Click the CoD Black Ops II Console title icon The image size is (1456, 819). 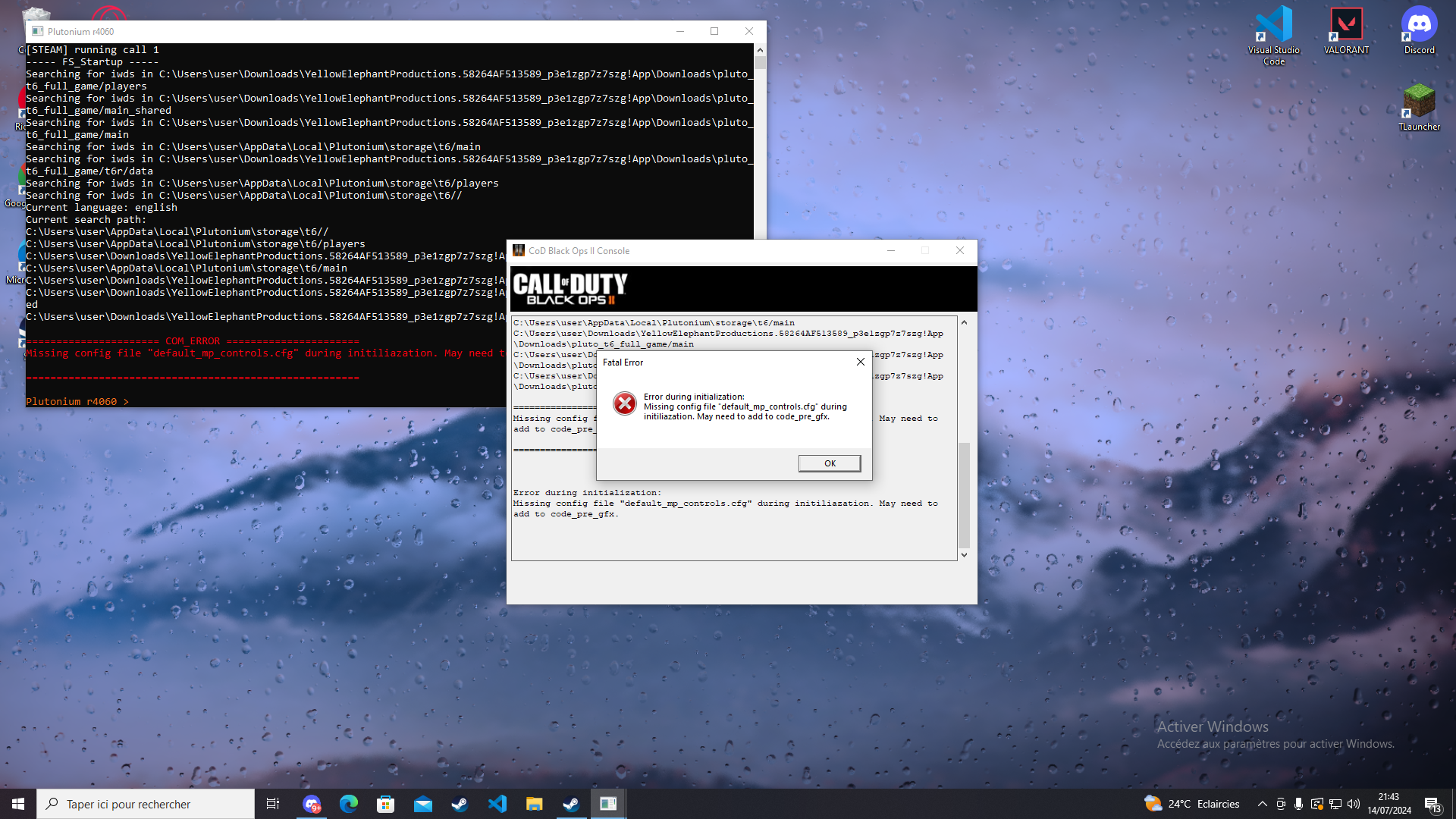[519, 250]
